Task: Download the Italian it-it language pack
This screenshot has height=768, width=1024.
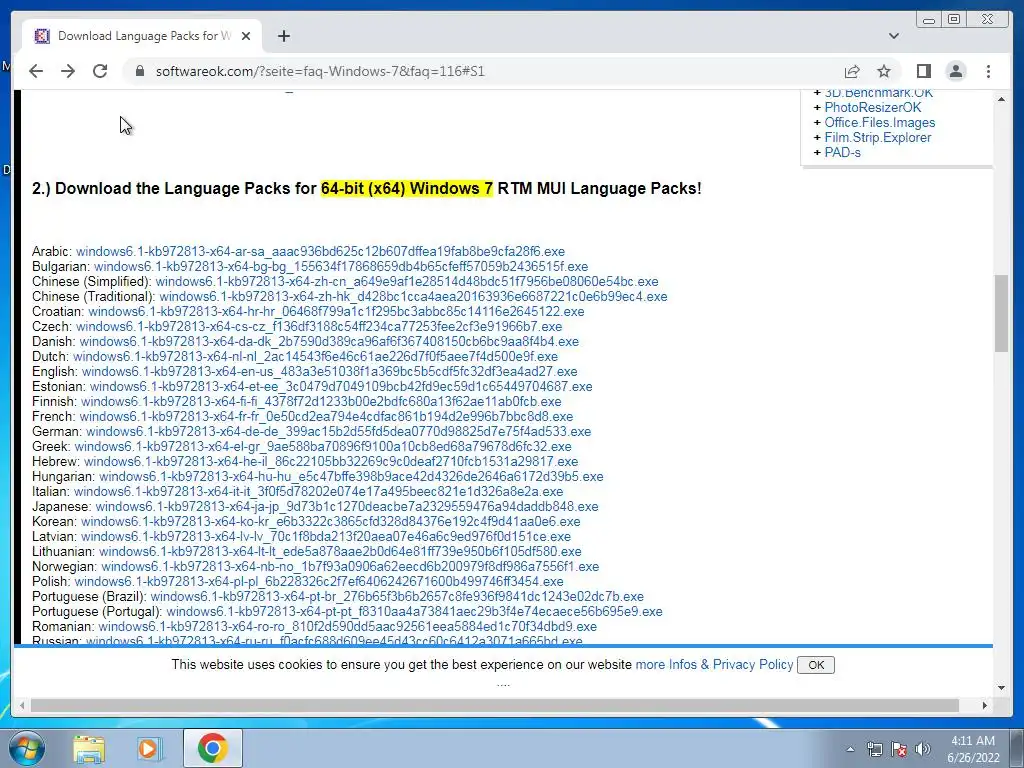Action: (318, 492)
